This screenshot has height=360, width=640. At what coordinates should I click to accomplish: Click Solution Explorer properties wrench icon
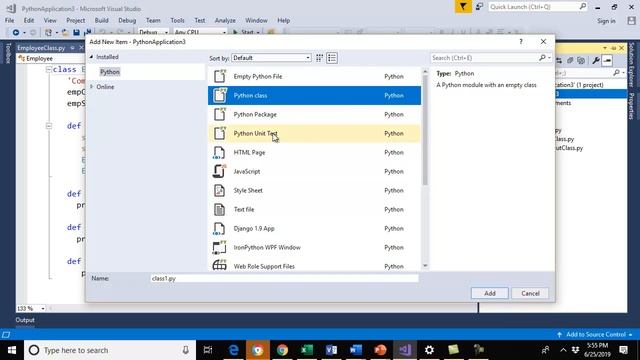pos(596,61)
